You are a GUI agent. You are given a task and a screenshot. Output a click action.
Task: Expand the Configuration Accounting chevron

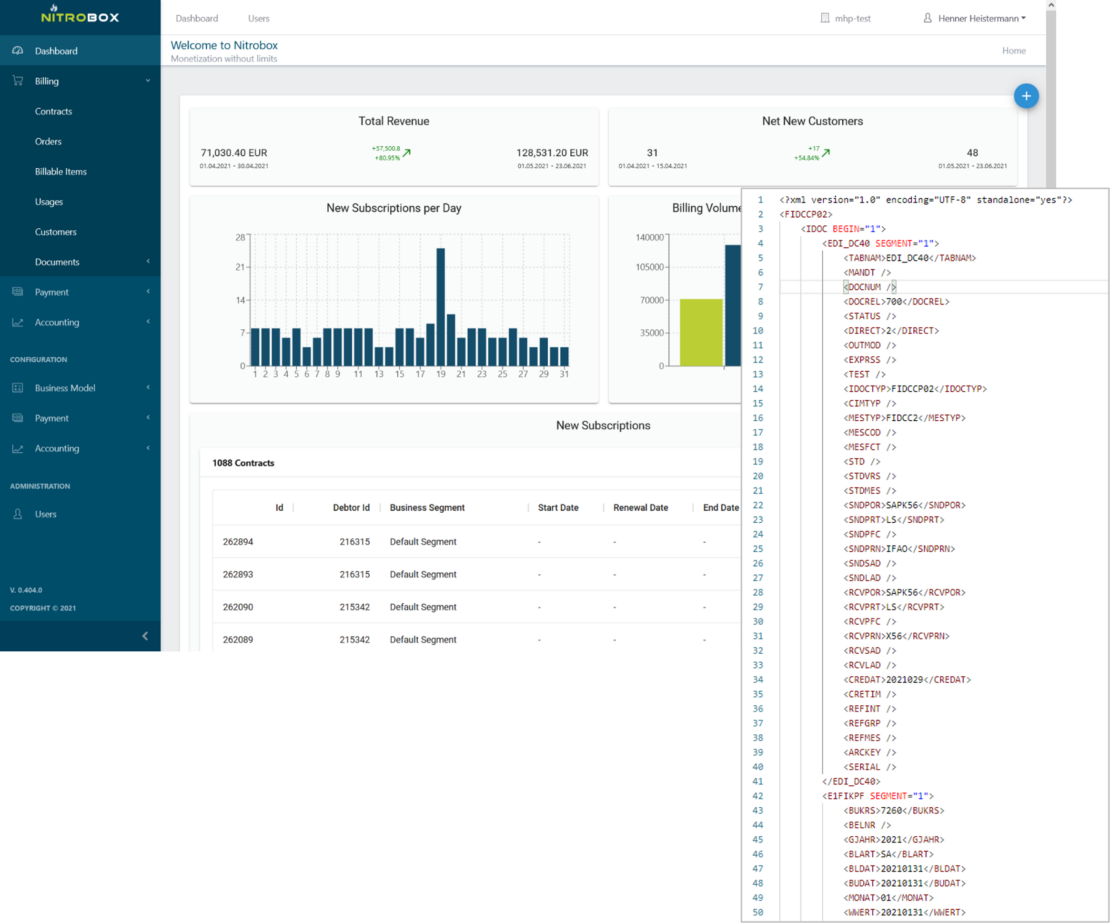[148, 448]
